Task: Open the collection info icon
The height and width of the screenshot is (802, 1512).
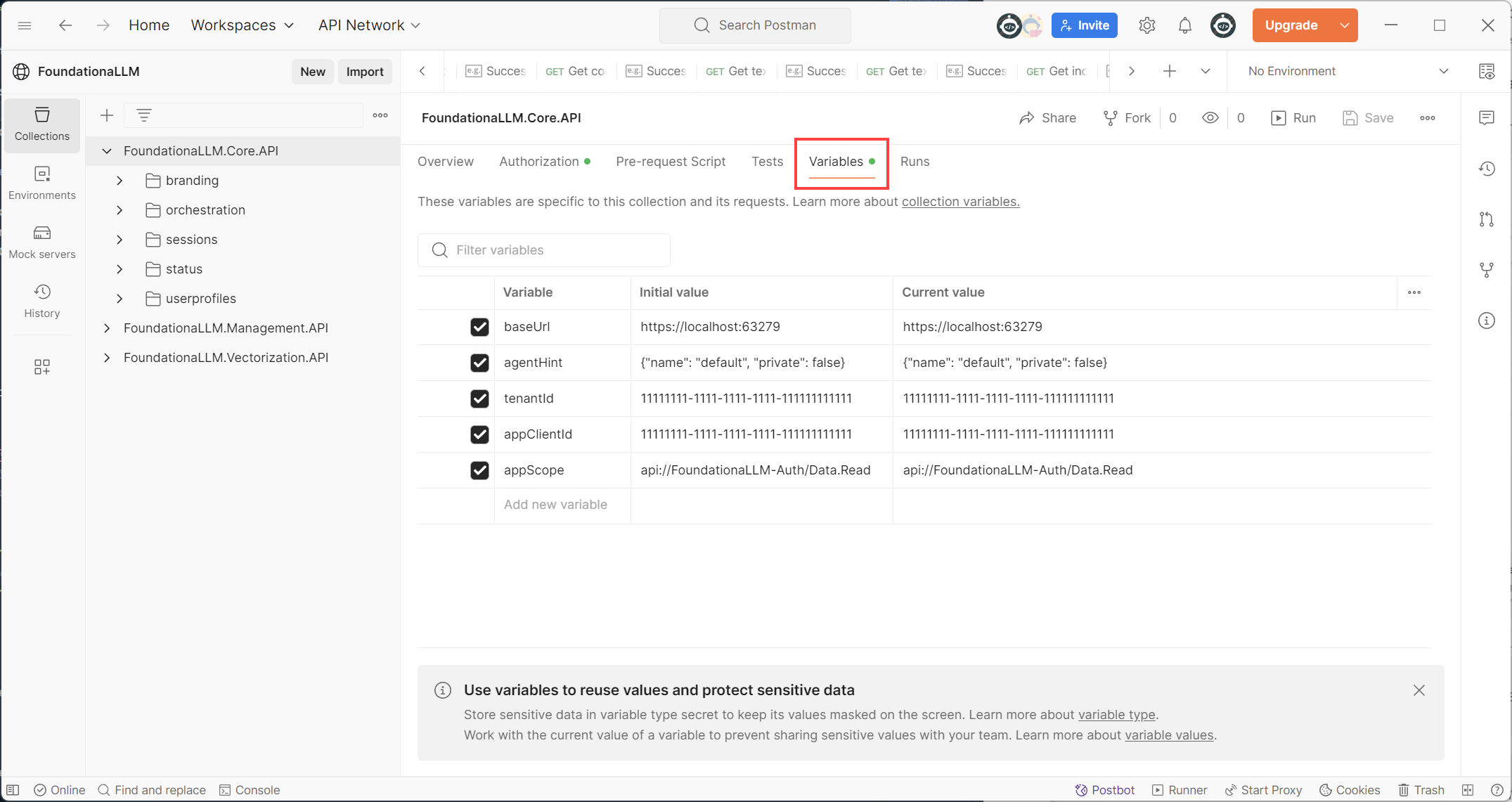Action: click(x=1487, y=321)
